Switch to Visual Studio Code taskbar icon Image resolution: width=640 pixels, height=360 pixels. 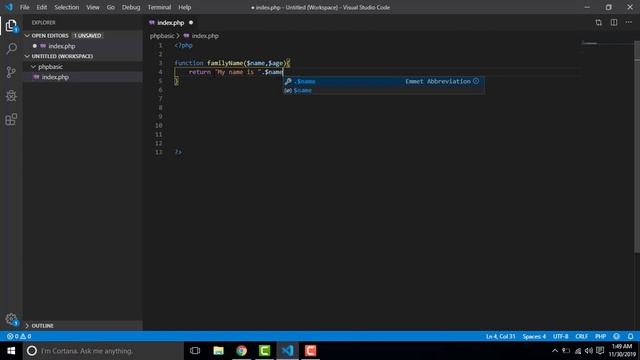pos(287,351)
